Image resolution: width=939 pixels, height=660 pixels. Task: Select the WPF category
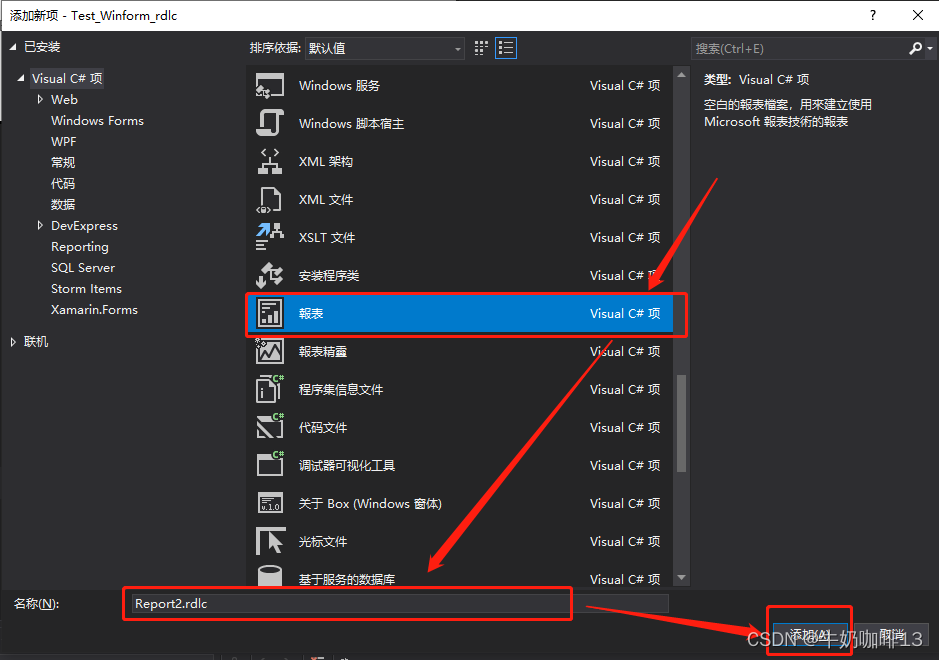(x=63, y=142)
